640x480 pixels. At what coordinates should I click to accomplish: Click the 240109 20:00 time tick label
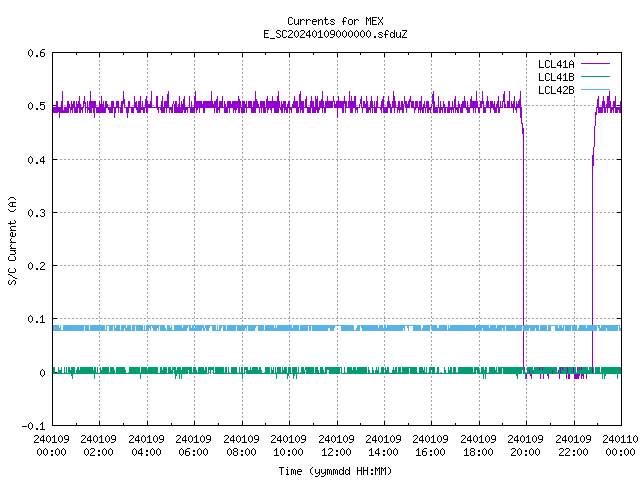[525, 446]
